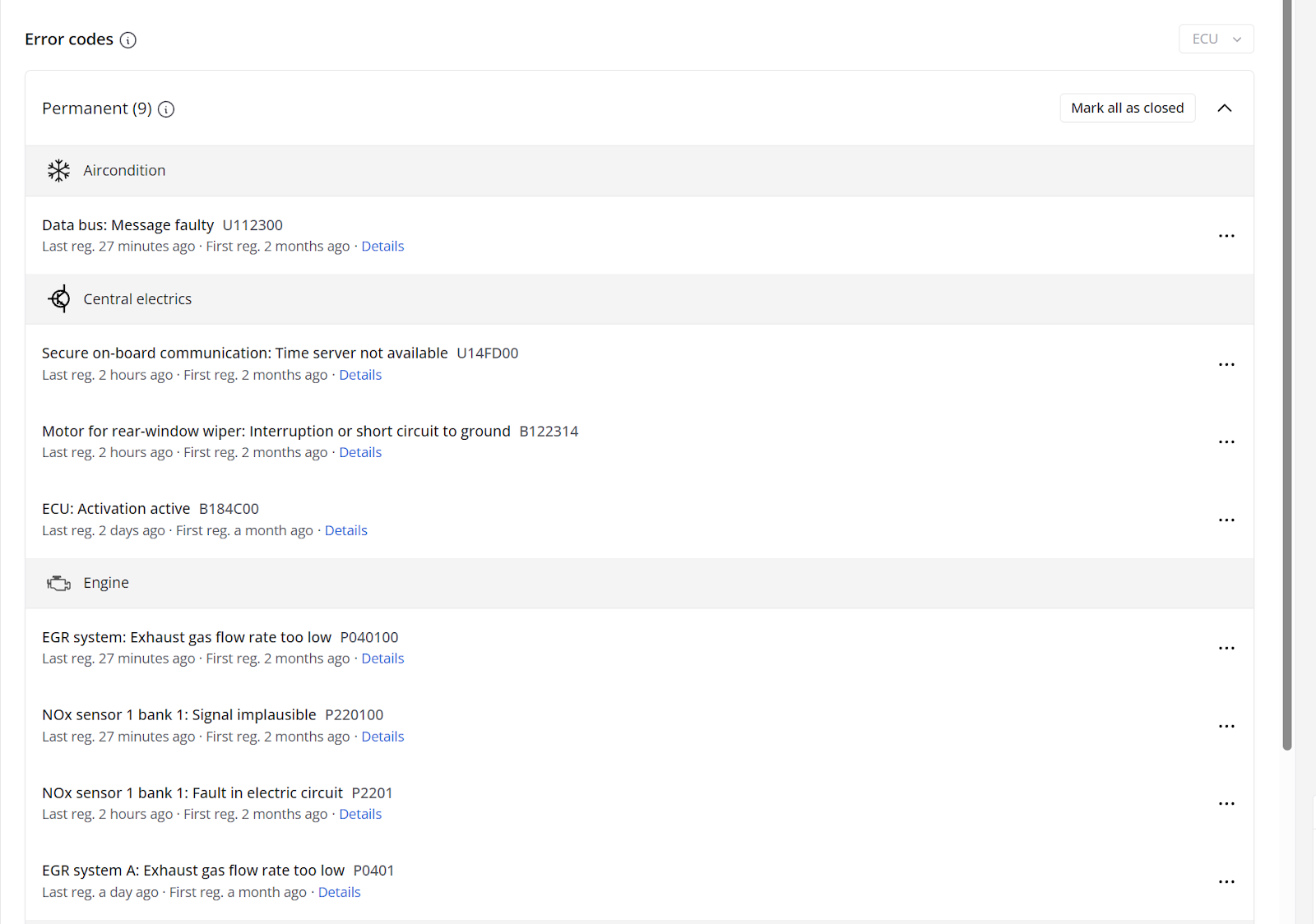Open Details link for Time server not available
Image resolution: width=1316 pixels, height=924 pixels.
[360, 375]
